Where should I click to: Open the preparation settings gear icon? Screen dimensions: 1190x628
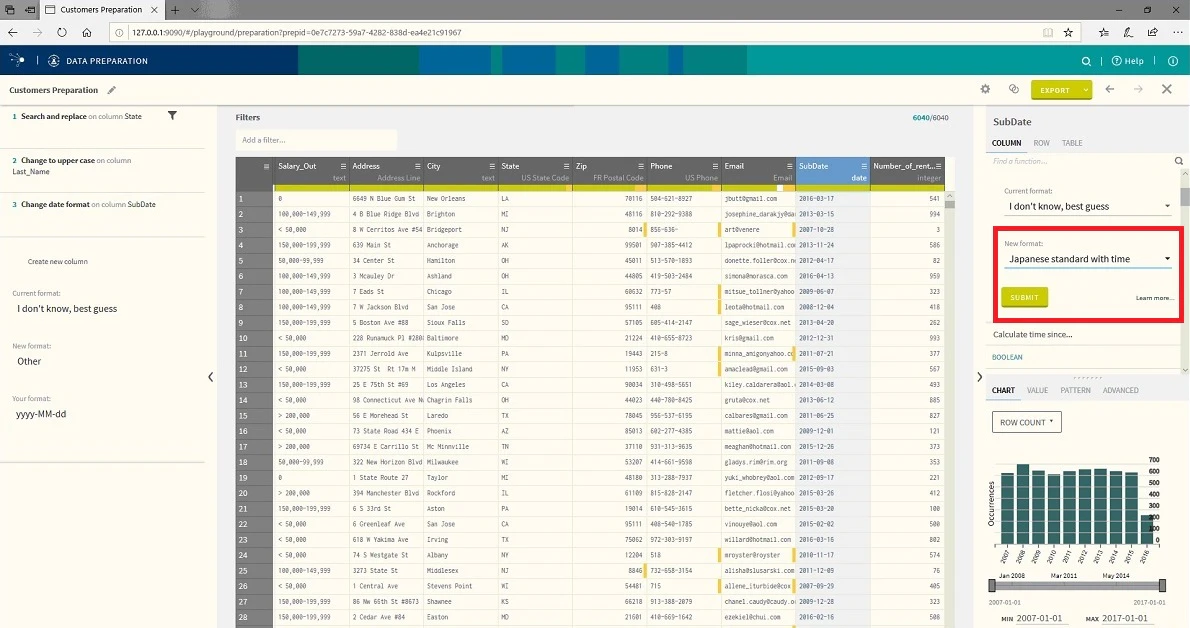tap(985, 90)
